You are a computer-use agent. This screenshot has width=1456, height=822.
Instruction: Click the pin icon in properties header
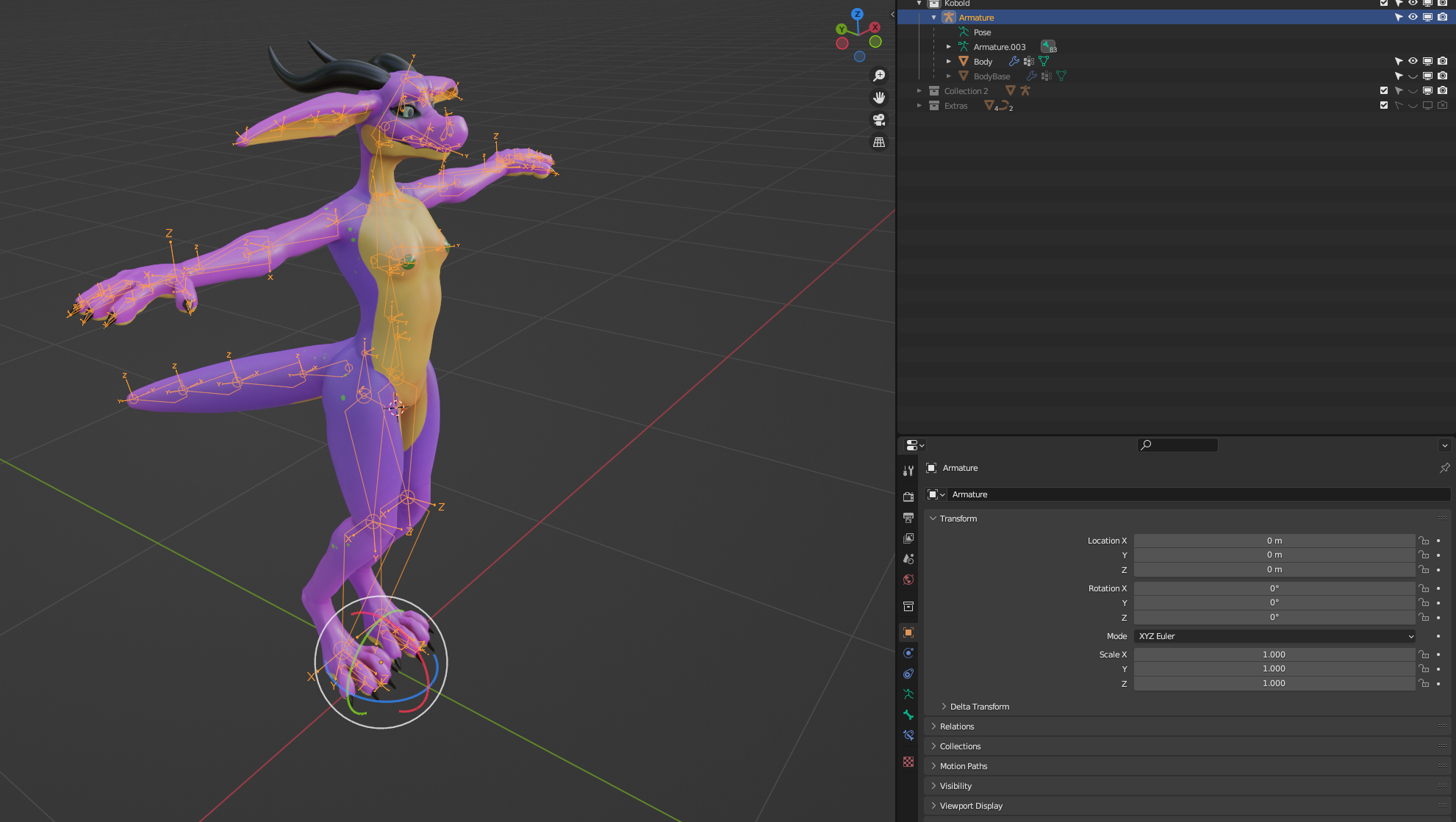[x=1444, y=468]
